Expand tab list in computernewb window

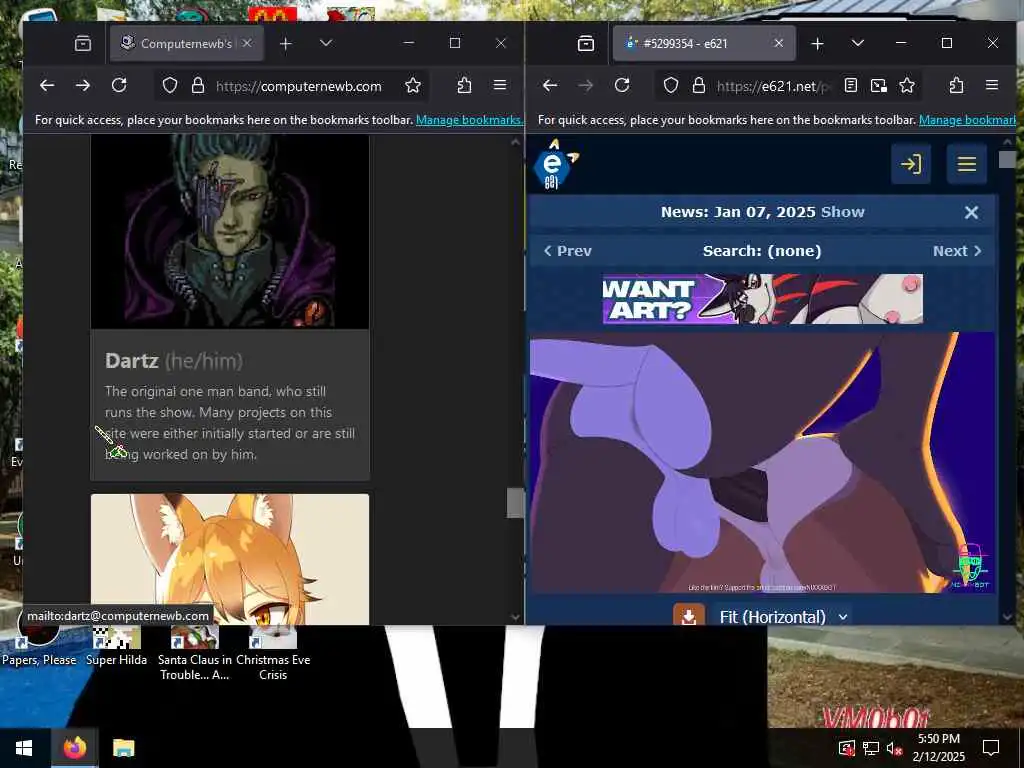coord(326,43)
